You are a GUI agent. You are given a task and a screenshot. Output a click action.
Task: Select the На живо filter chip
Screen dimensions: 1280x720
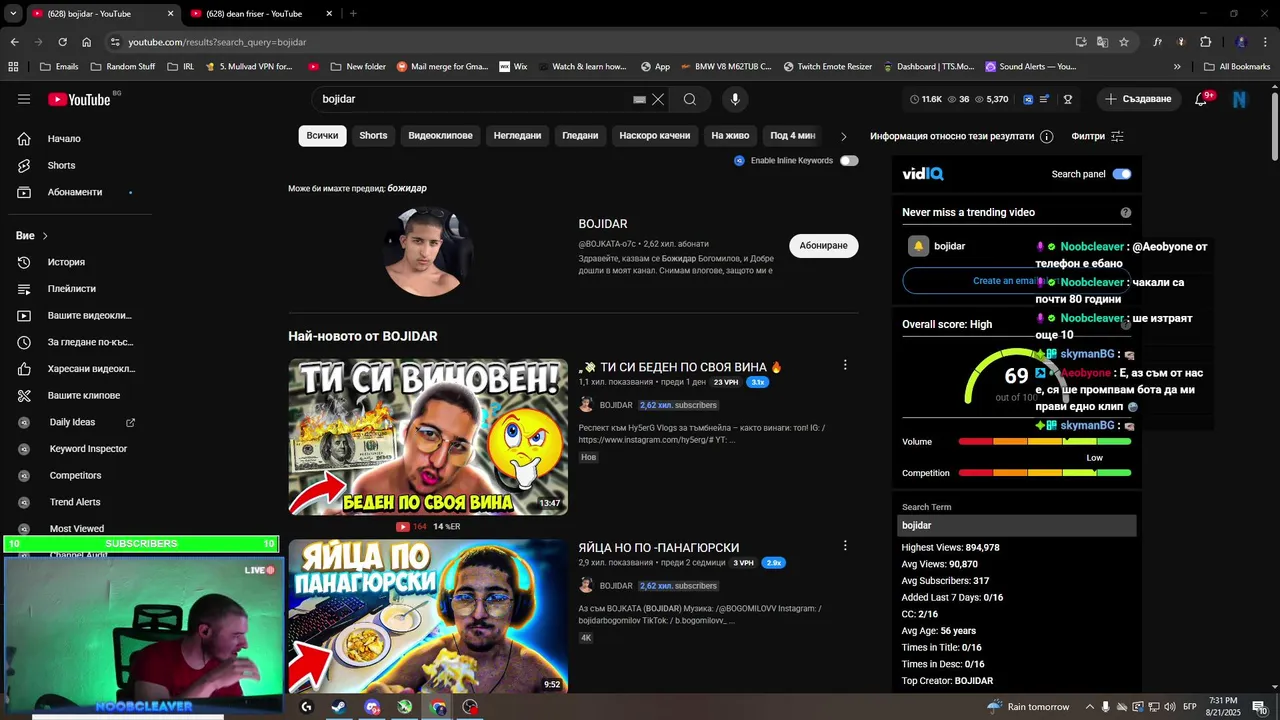pyautogui.click(x=730, y=136)
